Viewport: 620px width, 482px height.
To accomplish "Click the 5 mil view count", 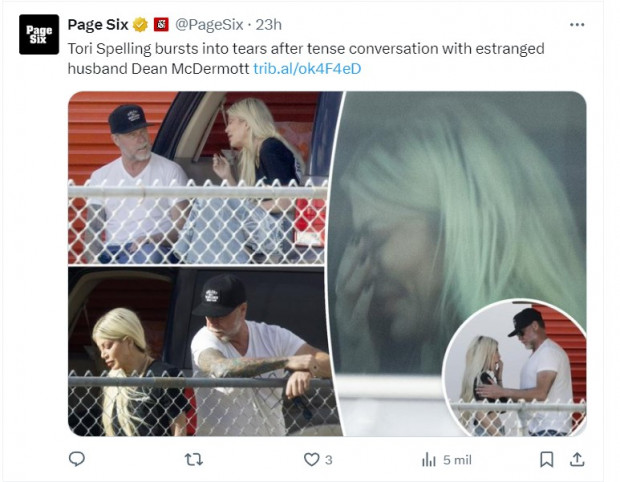I will tap(457, 460).
